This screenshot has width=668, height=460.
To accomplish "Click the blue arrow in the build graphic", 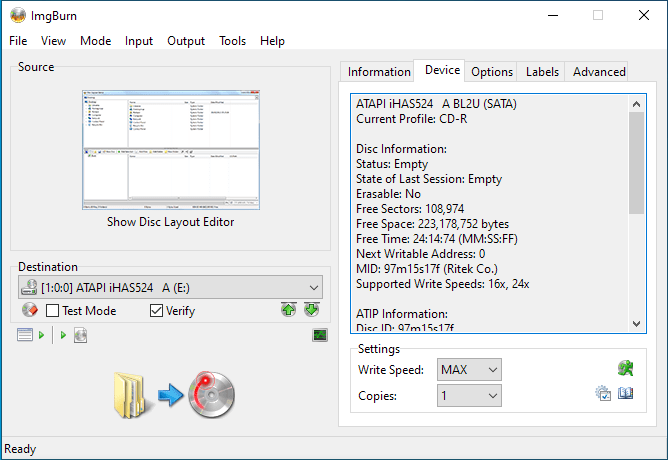I will click(x=170, y=395).
